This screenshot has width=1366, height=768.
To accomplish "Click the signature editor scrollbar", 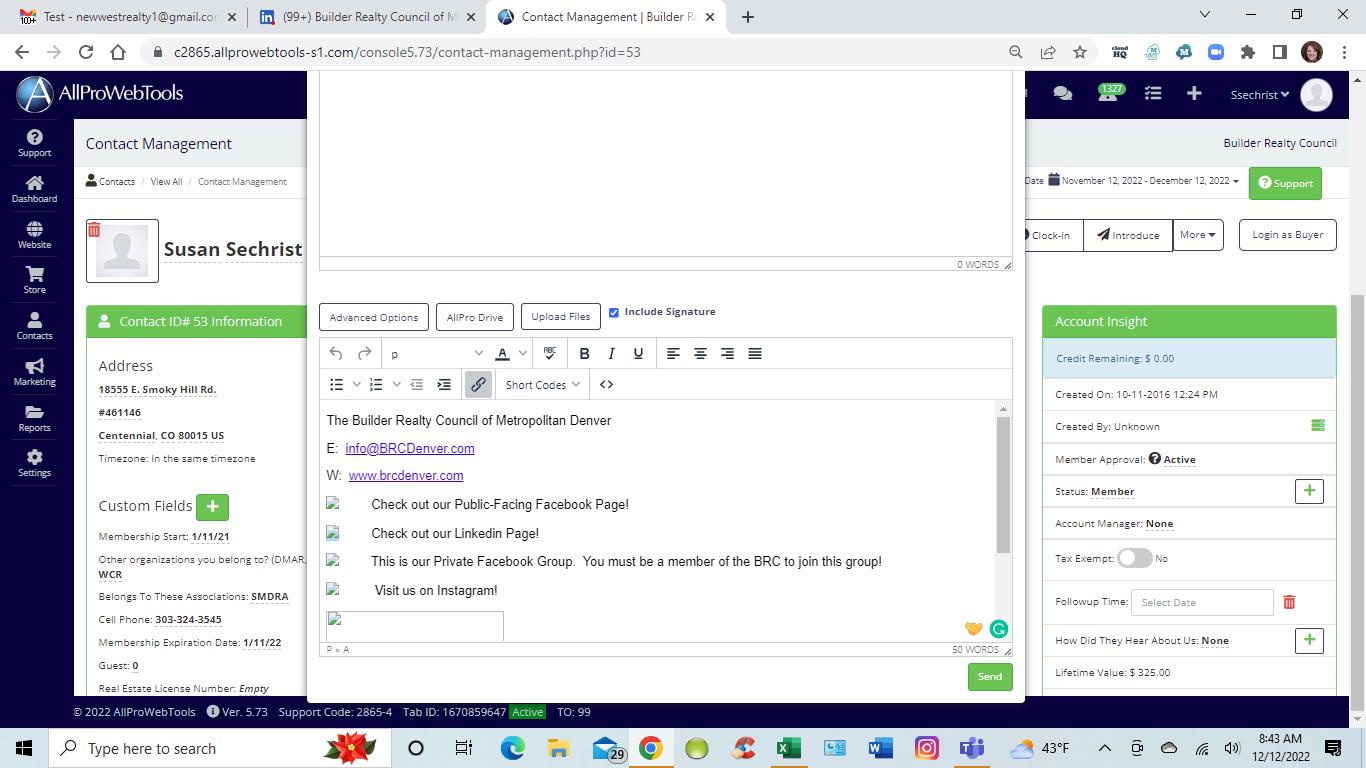I will (1004, 485).
